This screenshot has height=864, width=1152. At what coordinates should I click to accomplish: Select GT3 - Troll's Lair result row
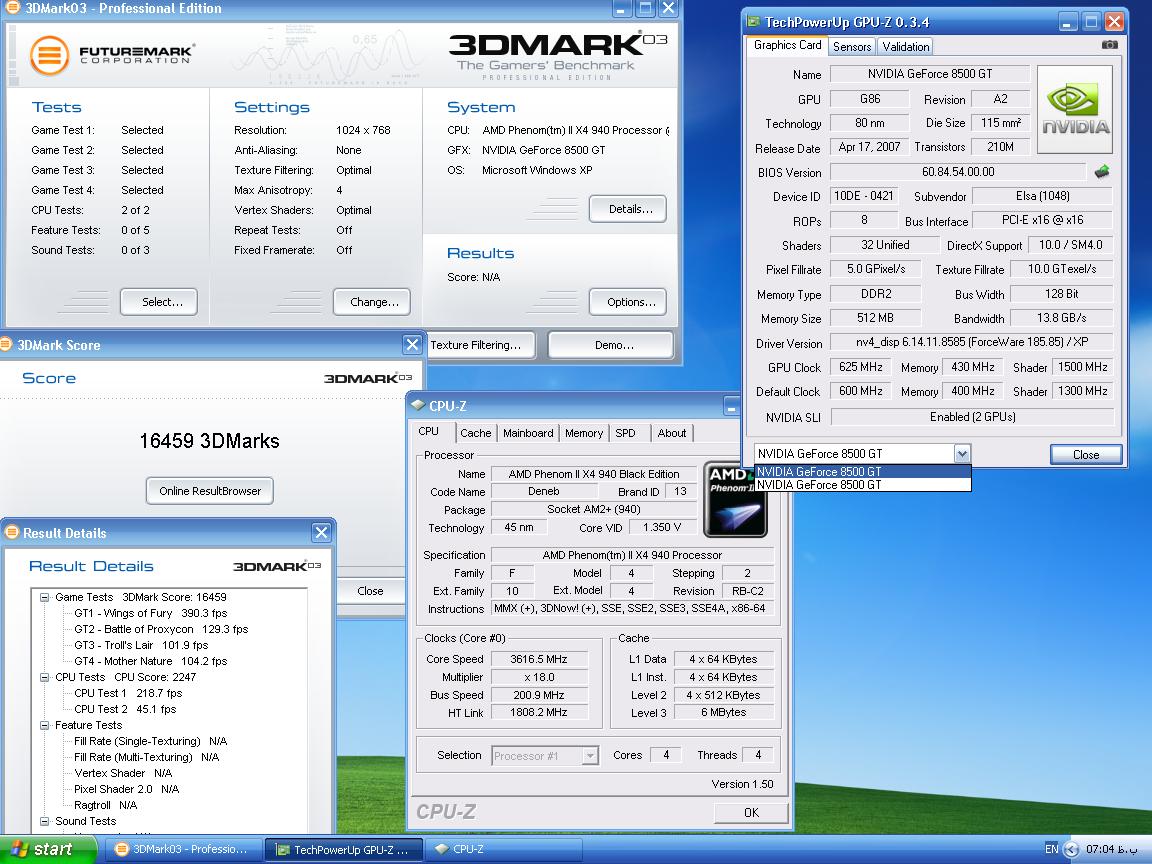coord(141,646)
